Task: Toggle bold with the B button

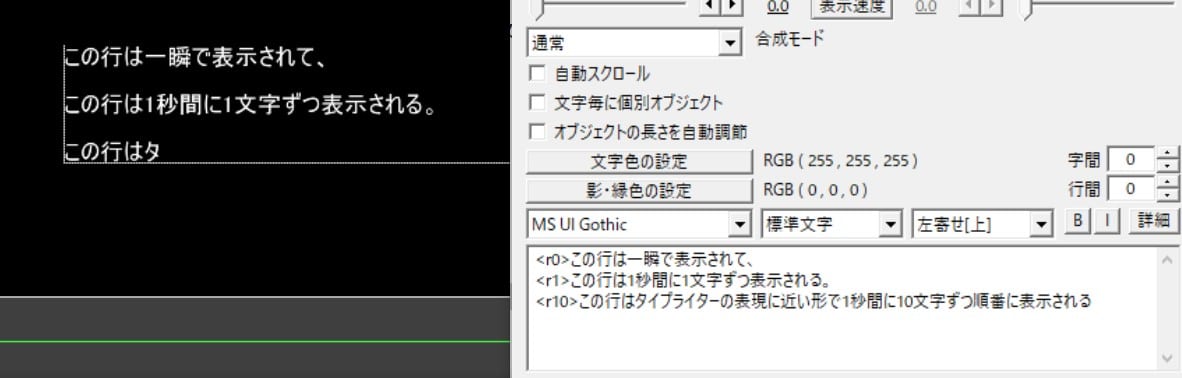Action: pyautogui.click(x=1078, y=220)
